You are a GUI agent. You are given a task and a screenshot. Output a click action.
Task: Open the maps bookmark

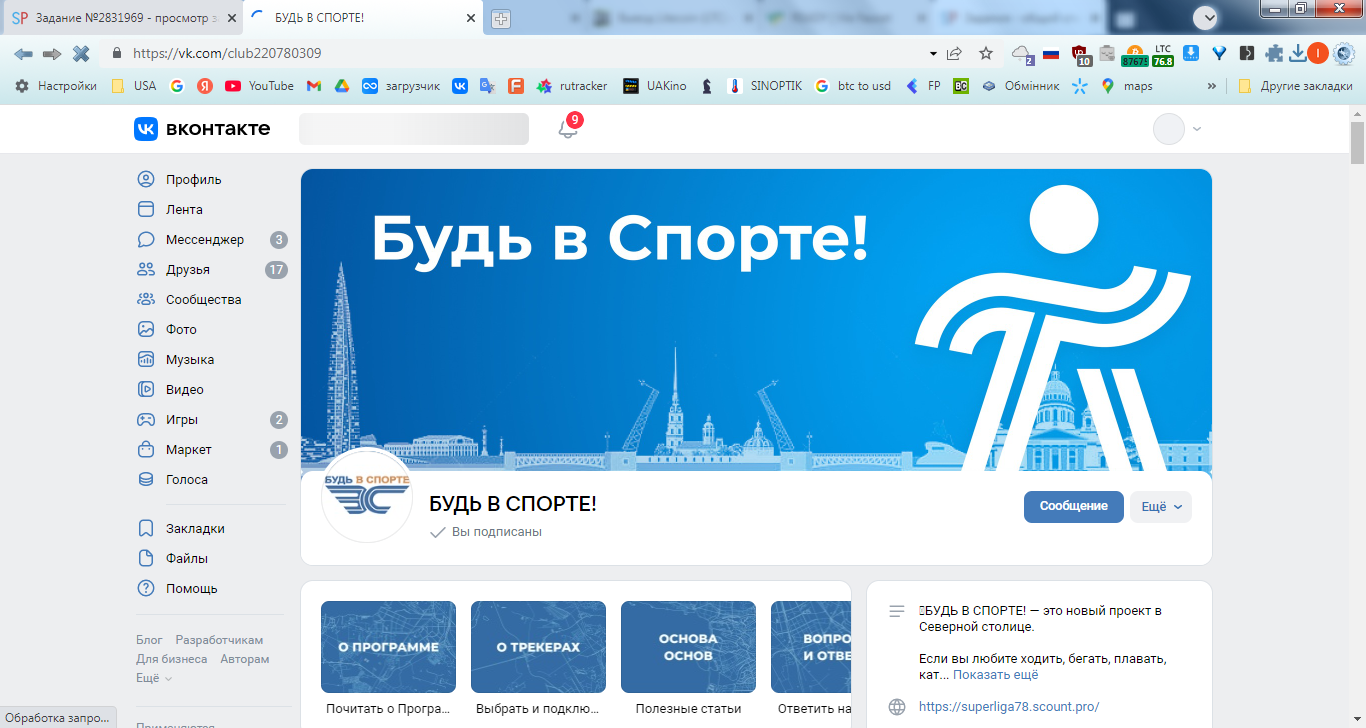pos(1127,86)
